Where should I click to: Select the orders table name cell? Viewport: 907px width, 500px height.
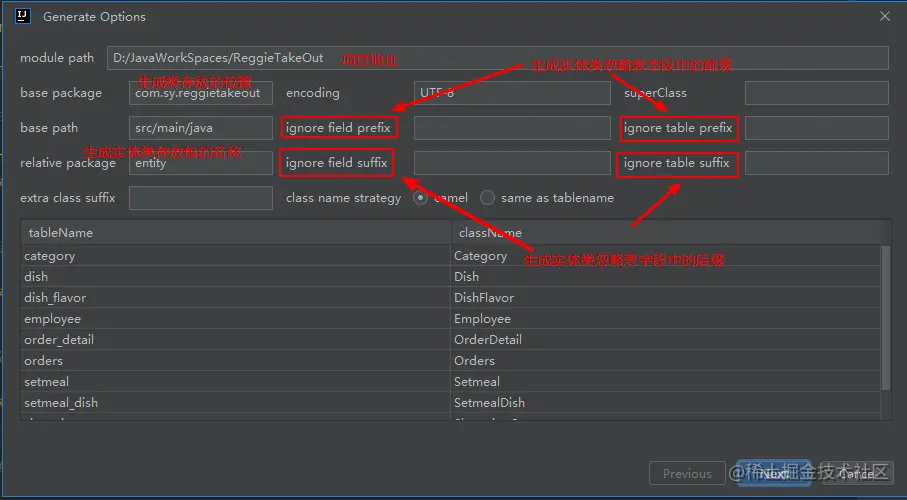(x=236, y=361)
